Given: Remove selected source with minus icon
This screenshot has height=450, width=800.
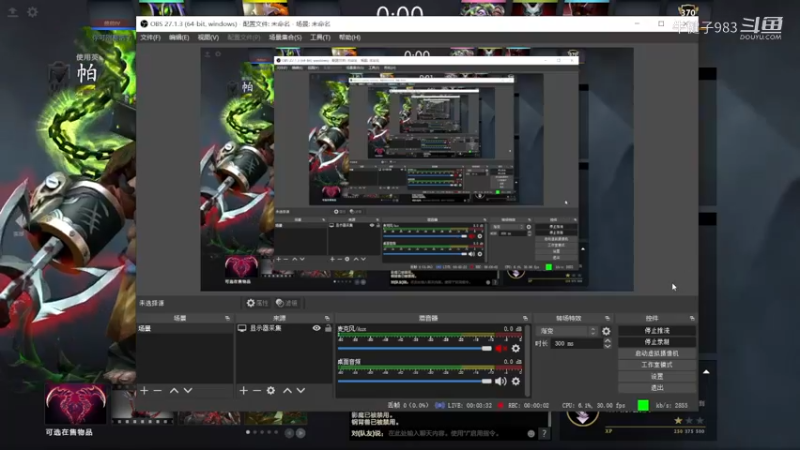Looking at the screenshot, I should pos(257,390).
